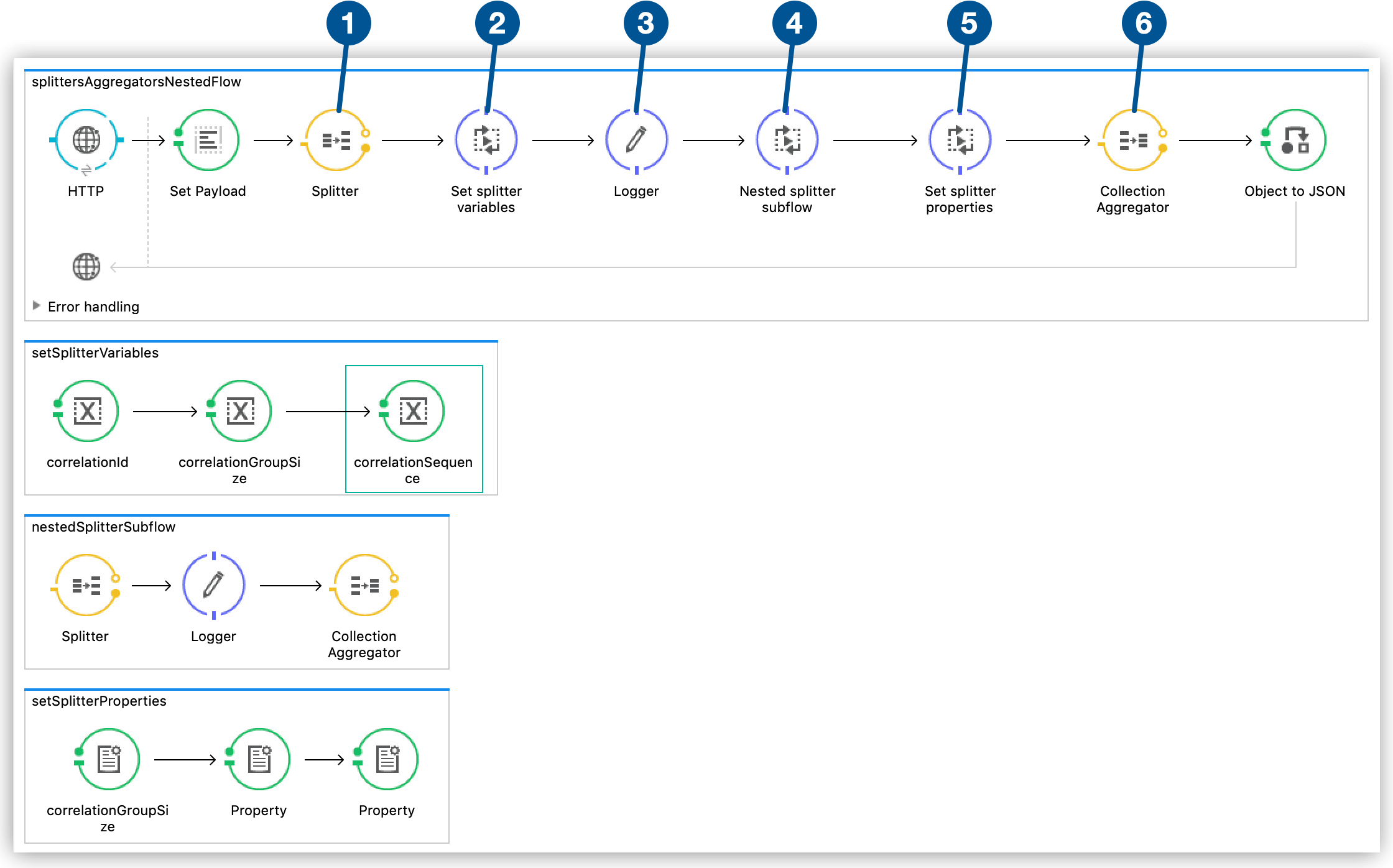Select the Set splitter properties flow reference
Image resolution: width=1393 pixels, height=868 pixels.
(960, 140)
